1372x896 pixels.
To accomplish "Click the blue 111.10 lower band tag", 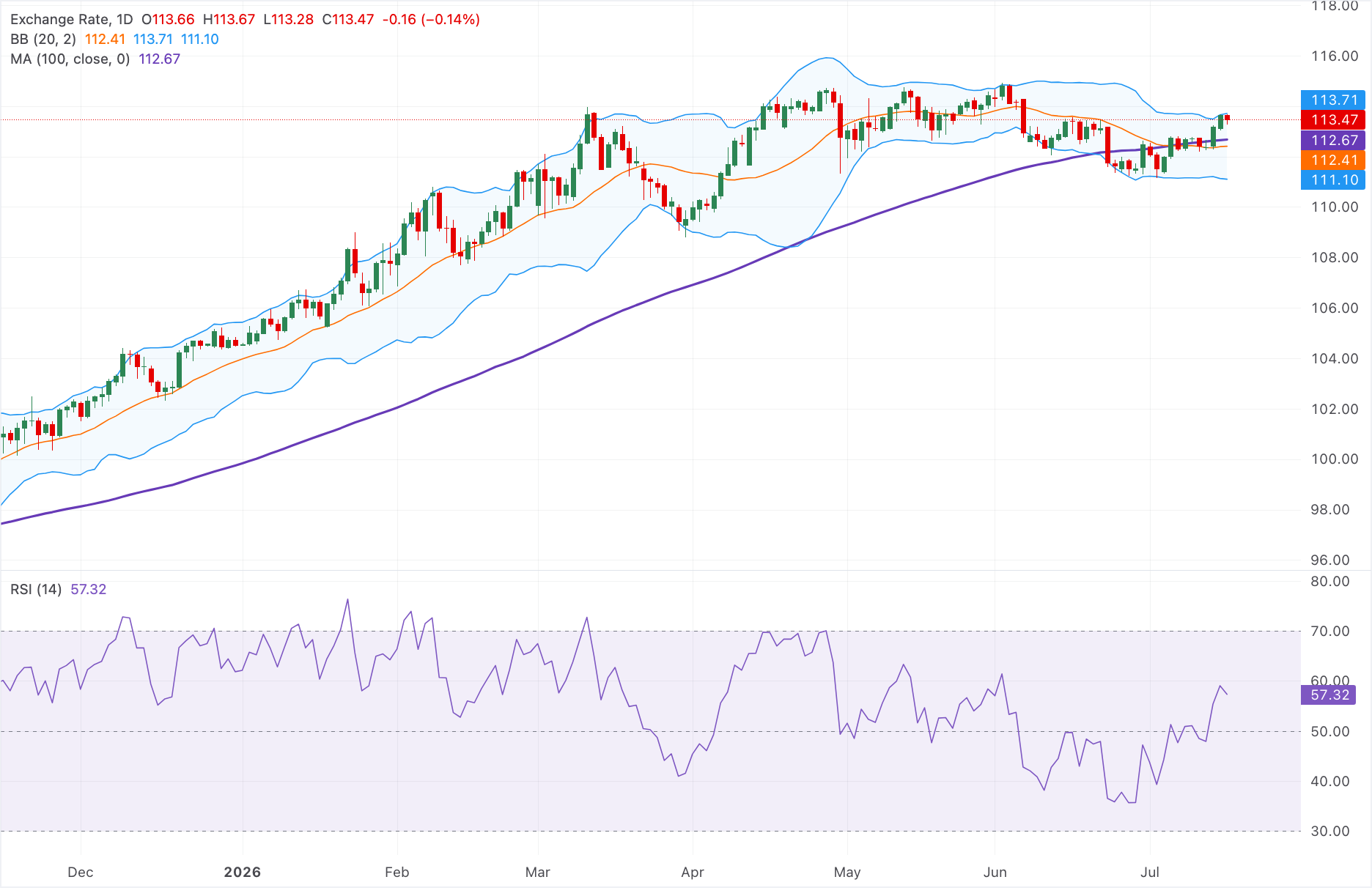I will (x=1333, y=180).
